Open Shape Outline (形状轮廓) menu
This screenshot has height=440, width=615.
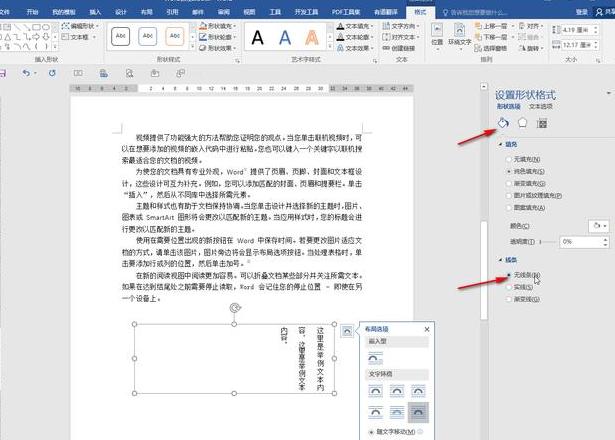coord(218,37)
